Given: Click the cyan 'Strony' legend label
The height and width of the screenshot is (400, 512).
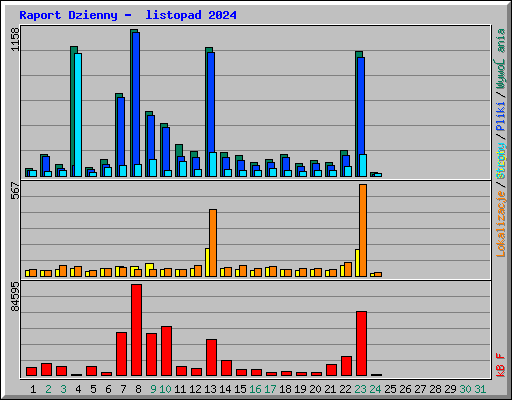Looking at the screenshot, I should (x=501, y=161).
